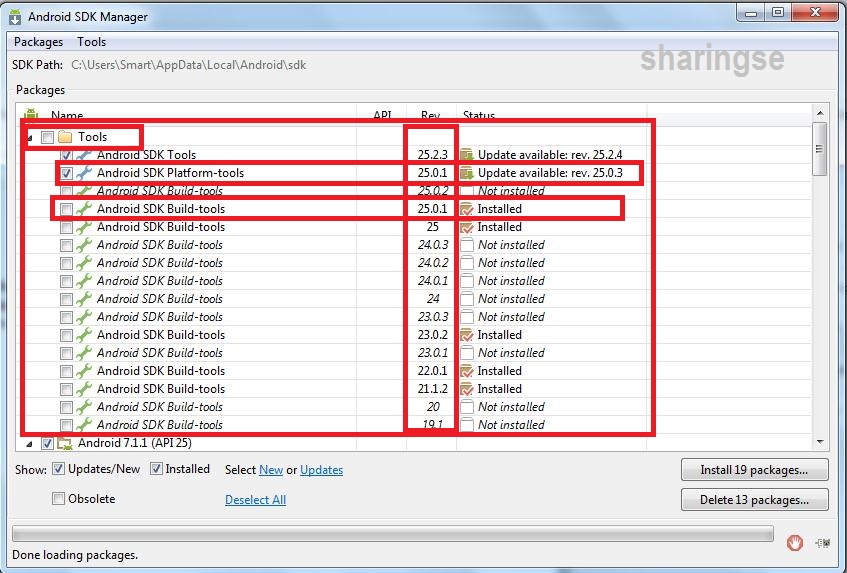Check Android SDK Build-tools 25.0.1 checkbox
This screenshot has height=573, width=847.
point(66,209)
